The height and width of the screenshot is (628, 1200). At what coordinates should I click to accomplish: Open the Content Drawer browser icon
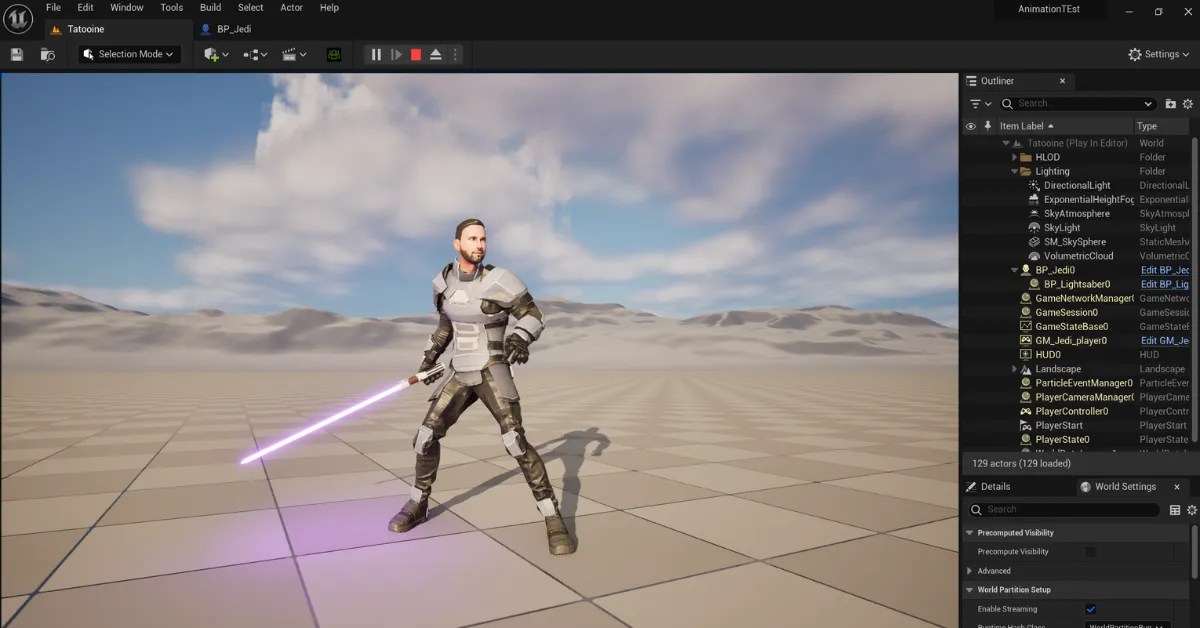pos(47,55)
